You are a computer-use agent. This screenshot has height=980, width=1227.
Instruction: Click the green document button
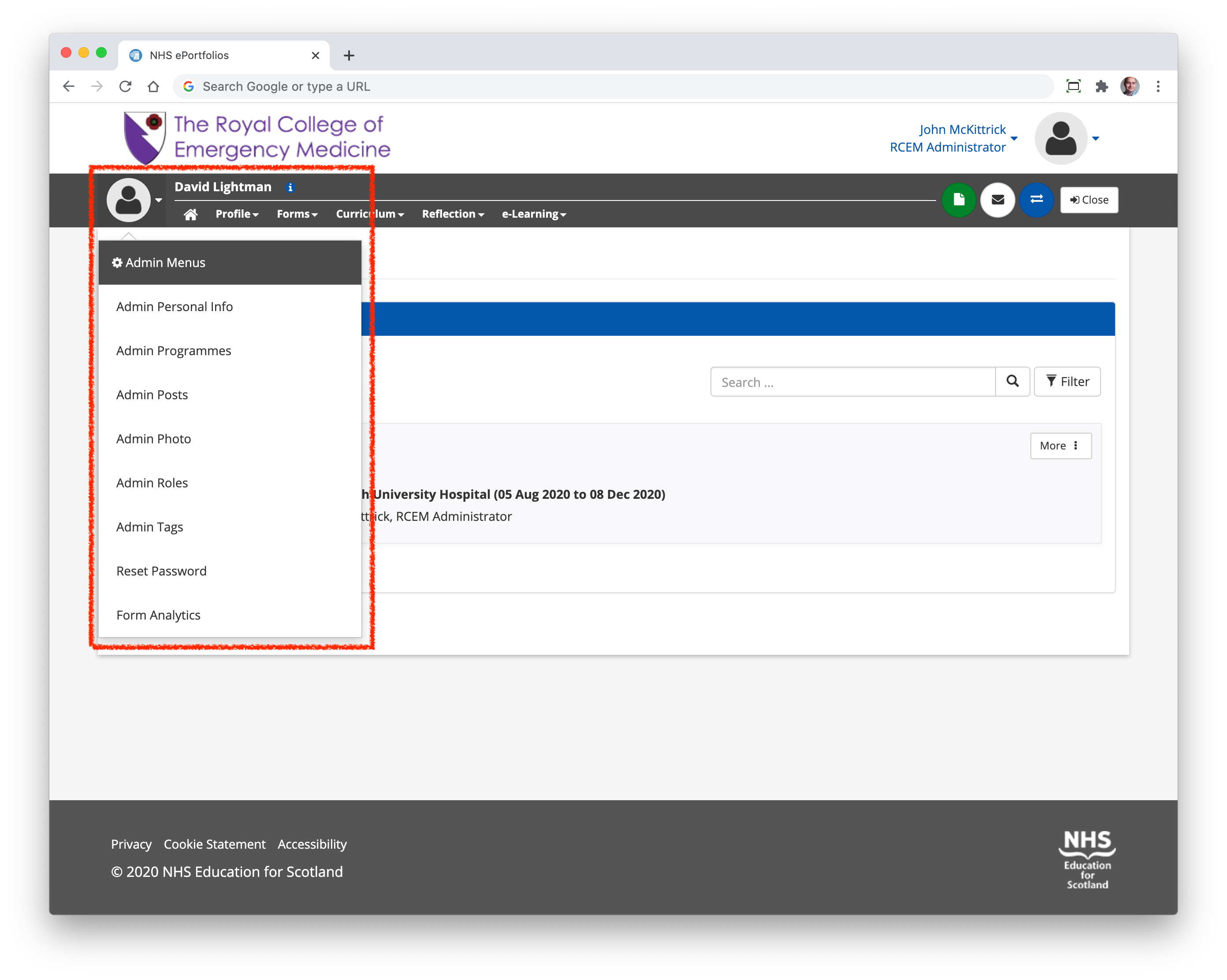(x=959, y=200)
